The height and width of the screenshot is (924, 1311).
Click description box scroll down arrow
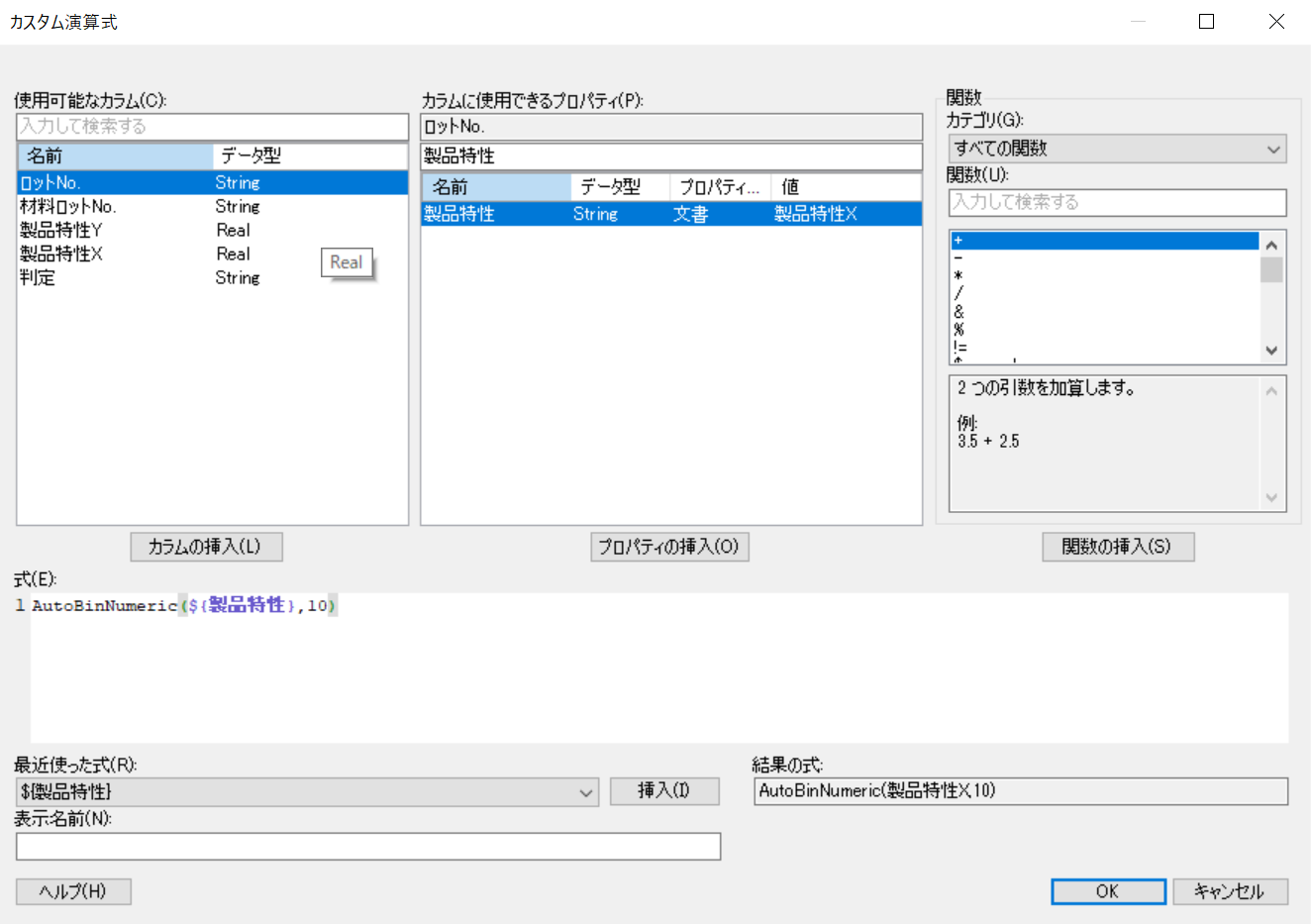pos(1271,497)
